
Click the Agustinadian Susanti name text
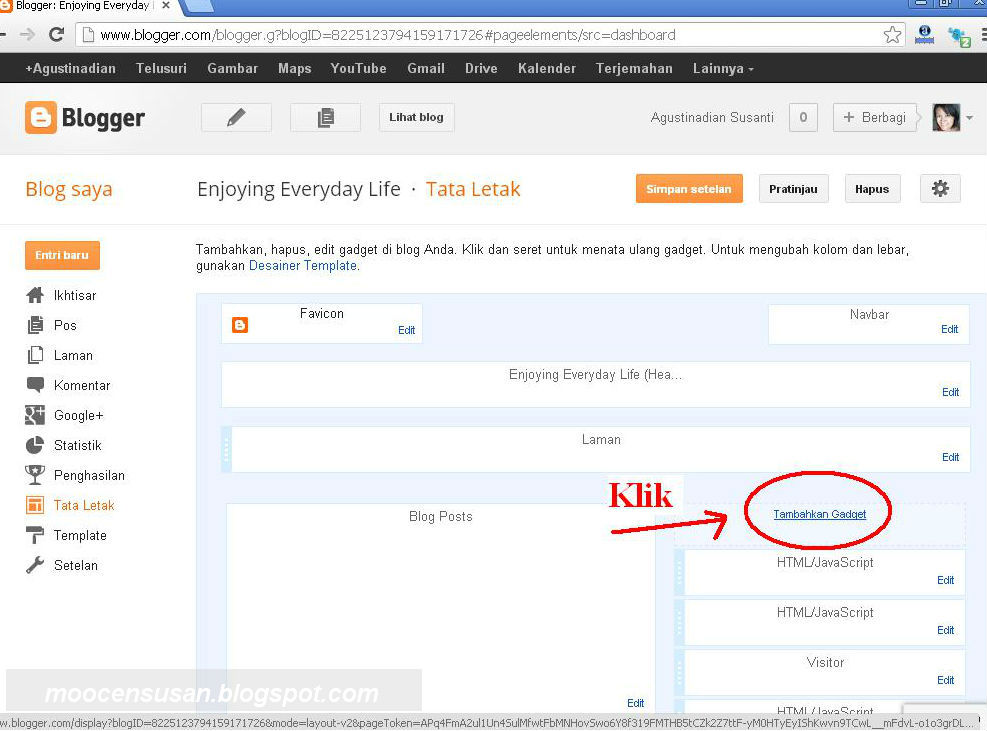click(712, 118)
